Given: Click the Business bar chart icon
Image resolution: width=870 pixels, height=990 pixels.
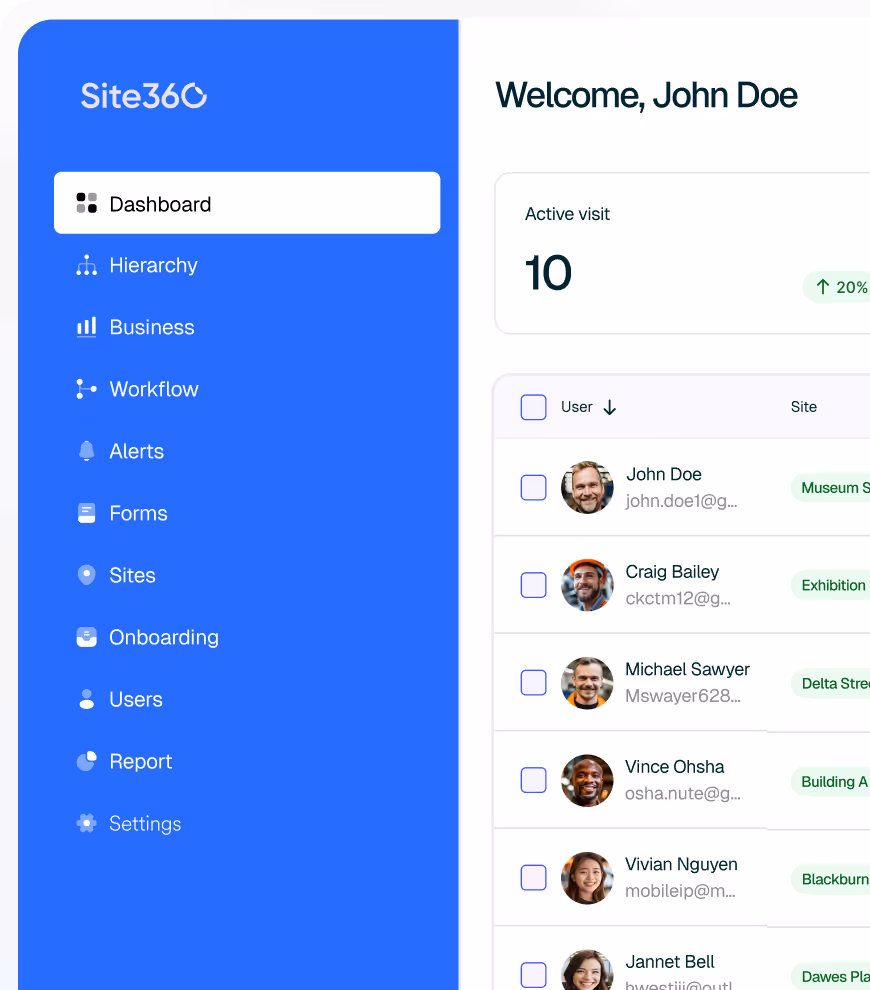Looking at the screenshot, I should [86, 327].
